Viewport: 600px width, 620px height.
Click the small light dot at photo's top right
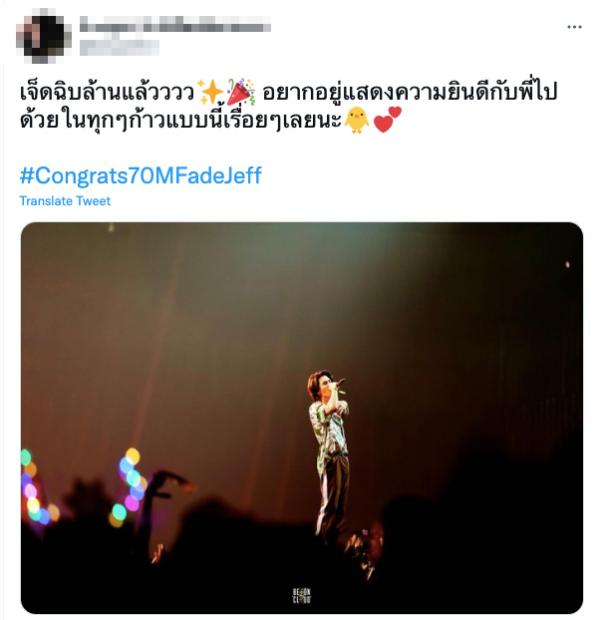[x=567, y=265]
